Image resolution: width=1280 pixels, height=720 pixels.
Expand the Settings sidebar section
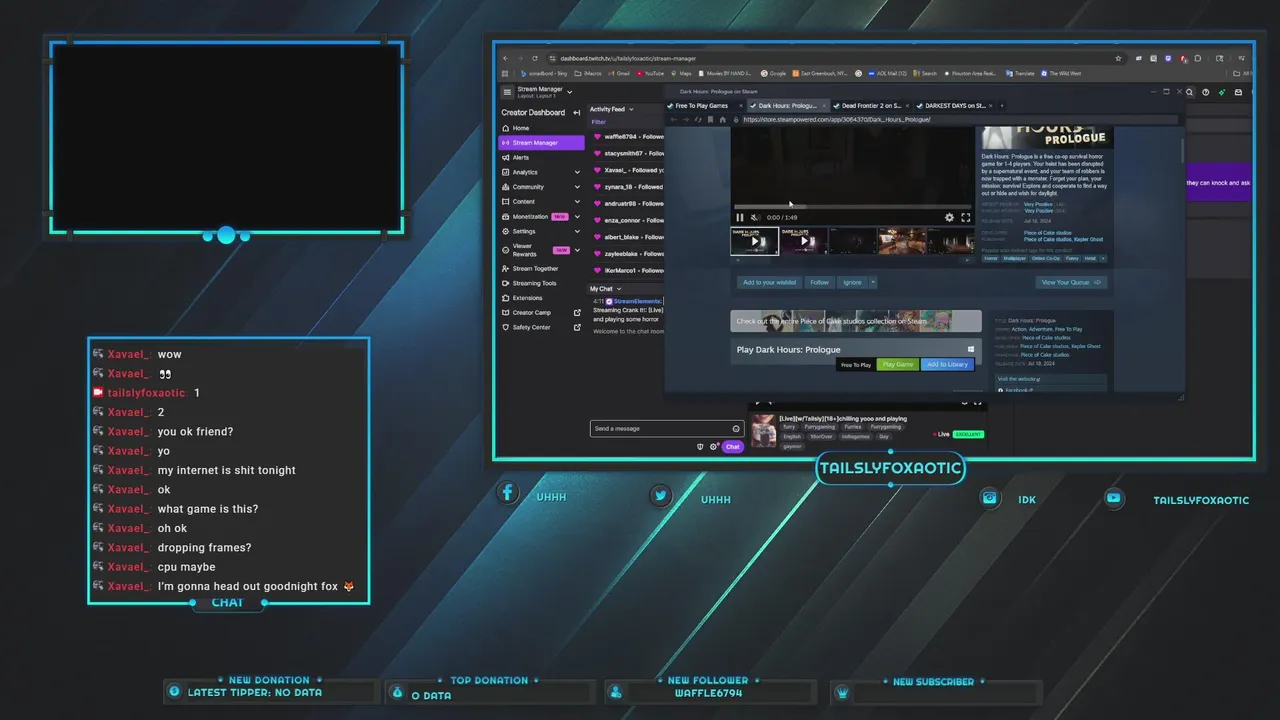pyautogui.click(x=577, y=231)
